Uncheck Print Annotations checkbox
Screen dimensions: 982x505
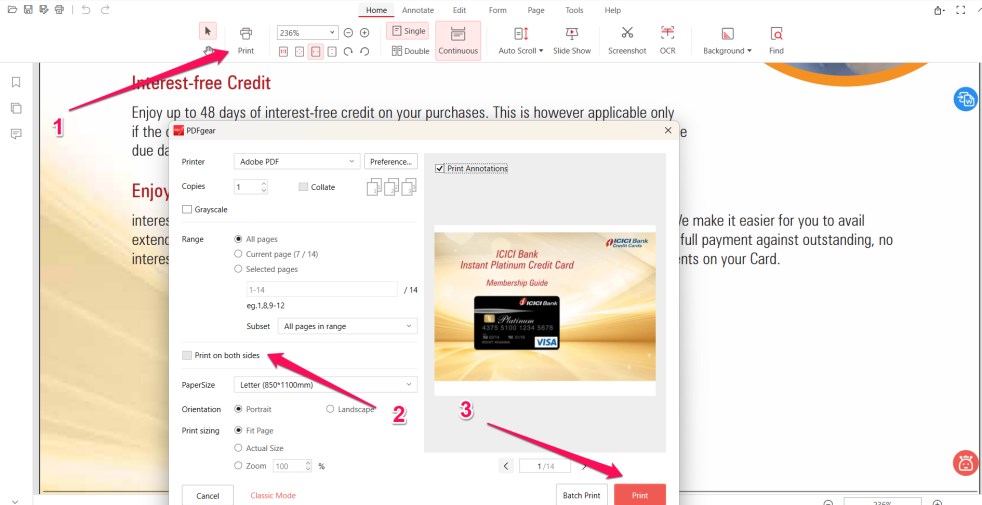440,169
